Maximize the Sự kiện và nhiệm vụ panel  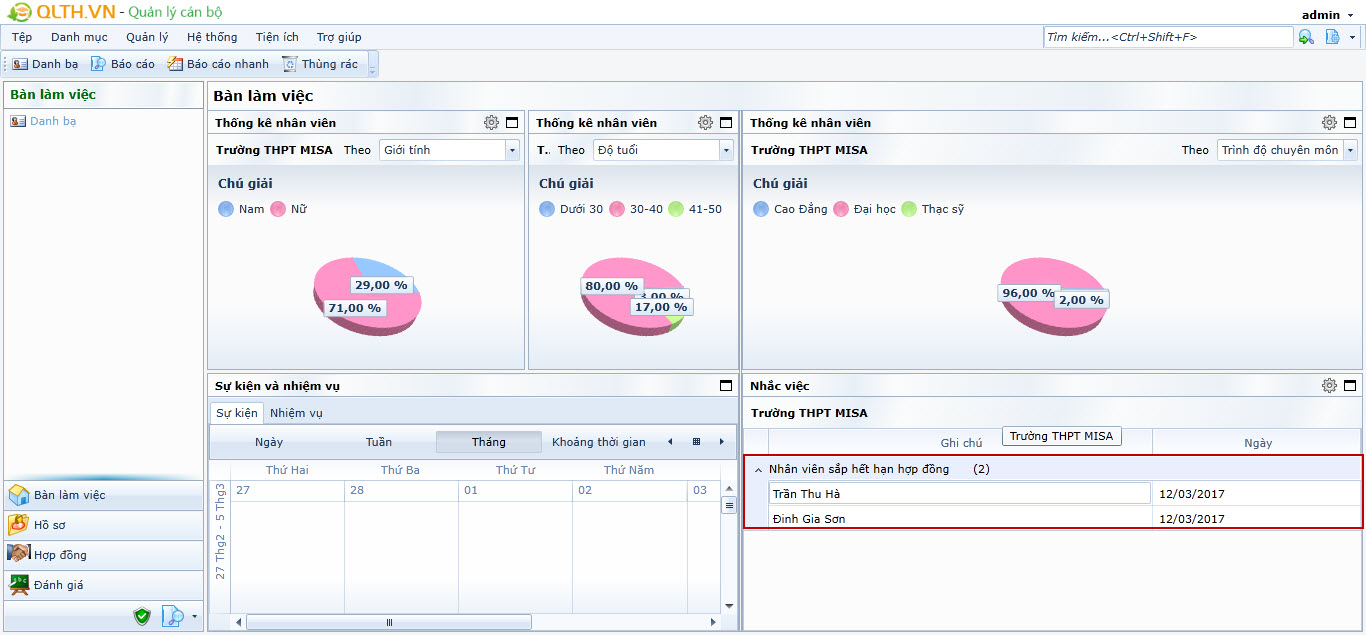click(x=726, y=386)
